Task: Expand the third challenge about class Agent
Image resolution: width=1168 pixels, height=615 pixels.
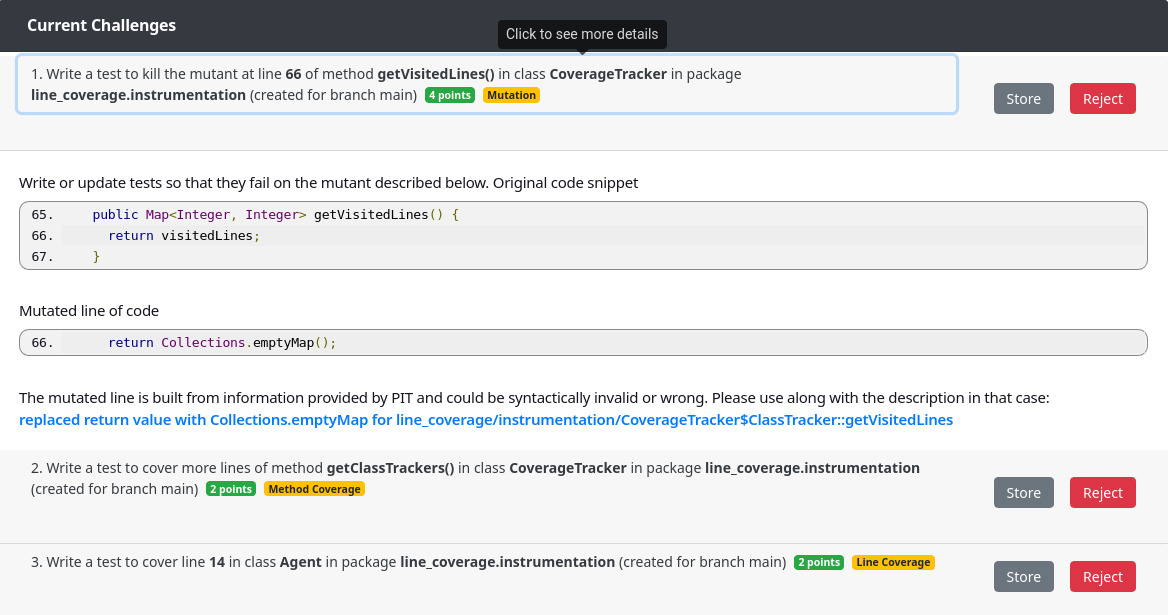Action: (400, 562)
